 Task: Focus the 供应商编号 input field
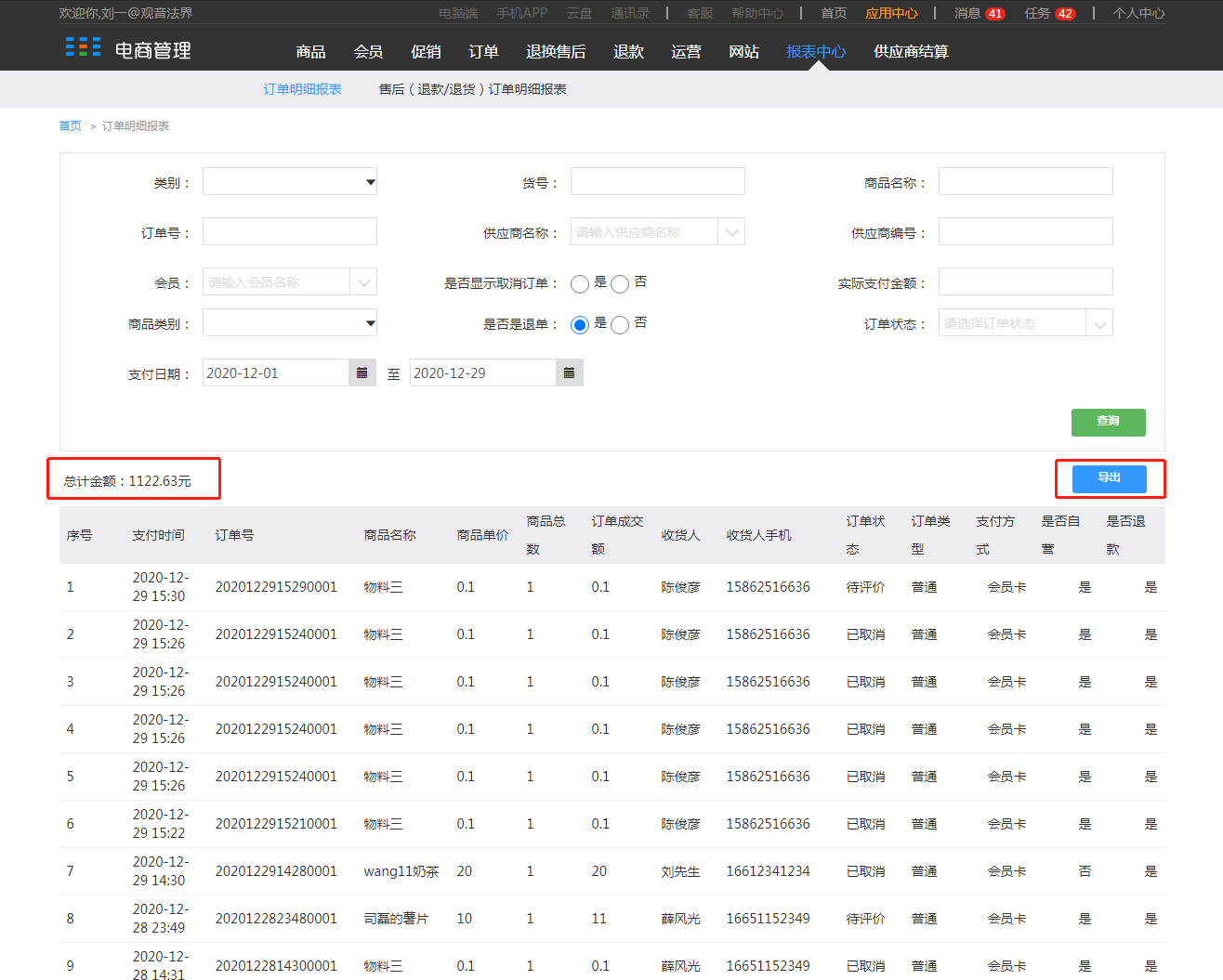pyautogui.click(x=1026, y=231)
